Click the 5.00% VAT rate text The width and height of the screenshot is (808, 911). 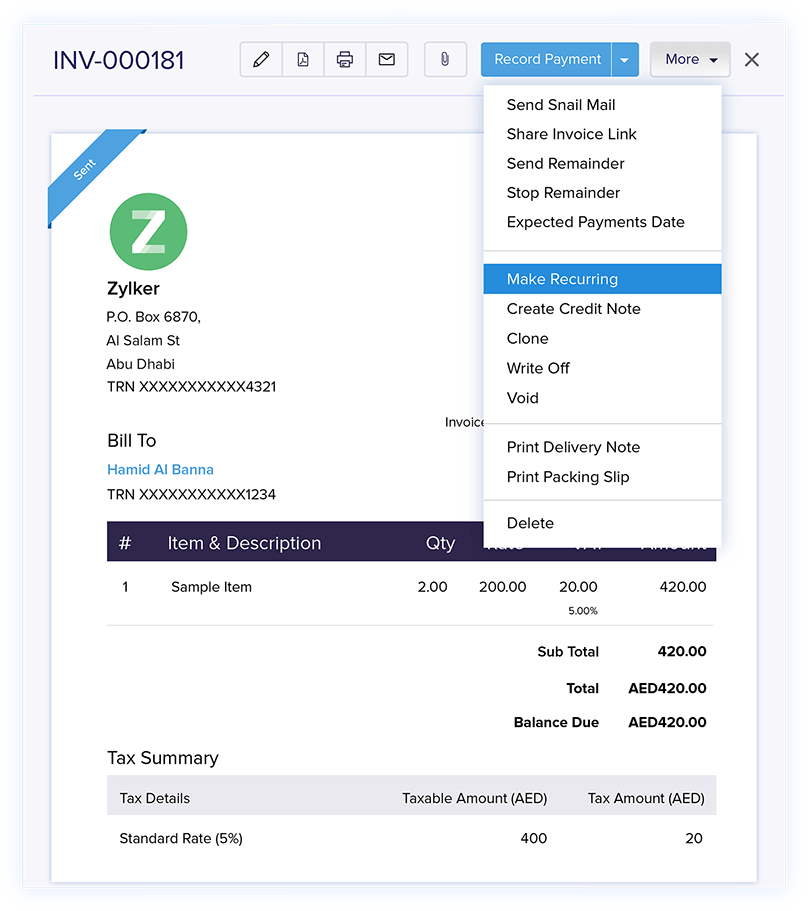click(x=583, y=611)
